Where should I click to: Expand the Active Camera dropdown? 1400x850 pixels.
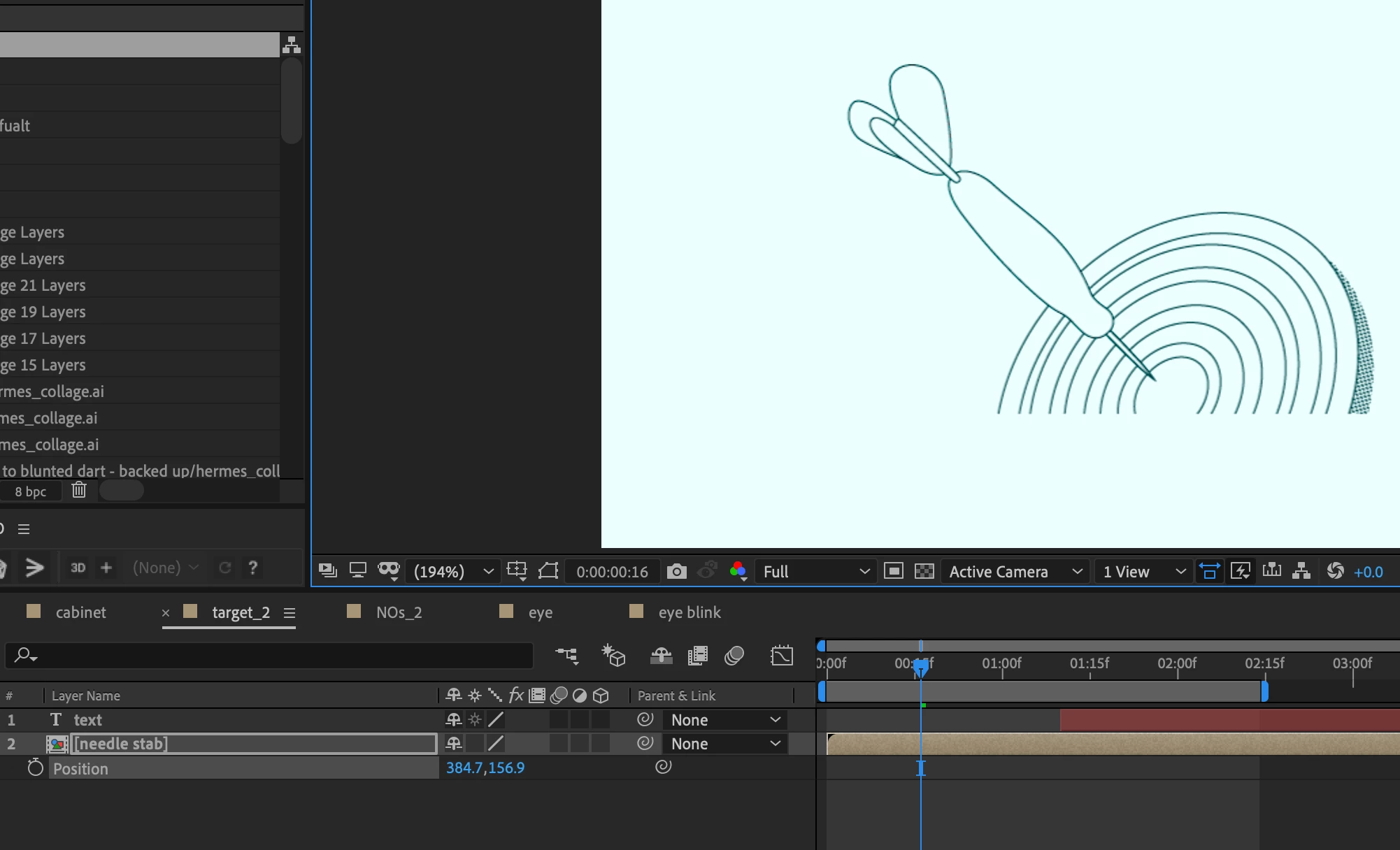click(x=1015, y=572)
